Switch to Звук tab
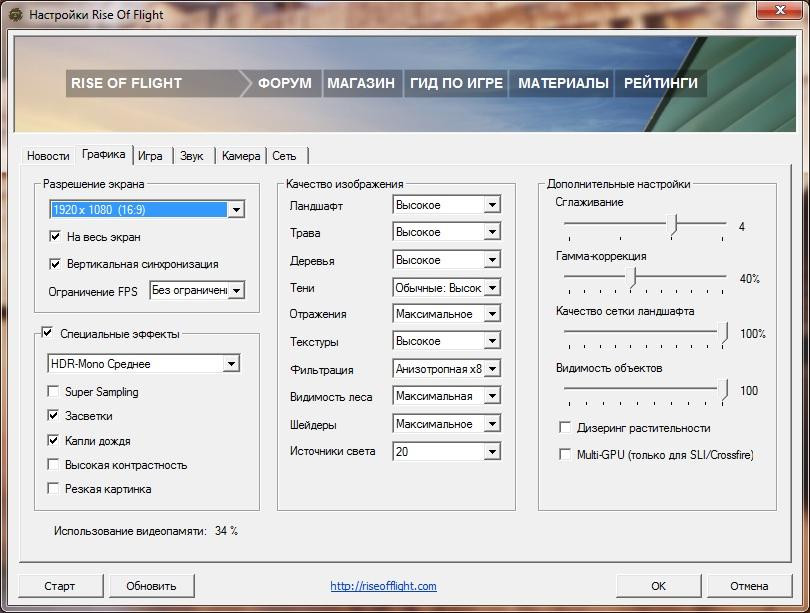810x613 pixels. click(192, 156)
